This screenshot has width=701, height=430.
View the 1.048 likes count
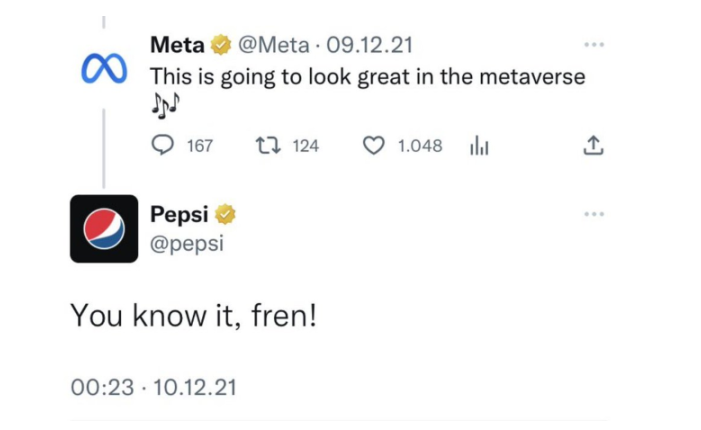pyautogui.click(x=420, y=146)
